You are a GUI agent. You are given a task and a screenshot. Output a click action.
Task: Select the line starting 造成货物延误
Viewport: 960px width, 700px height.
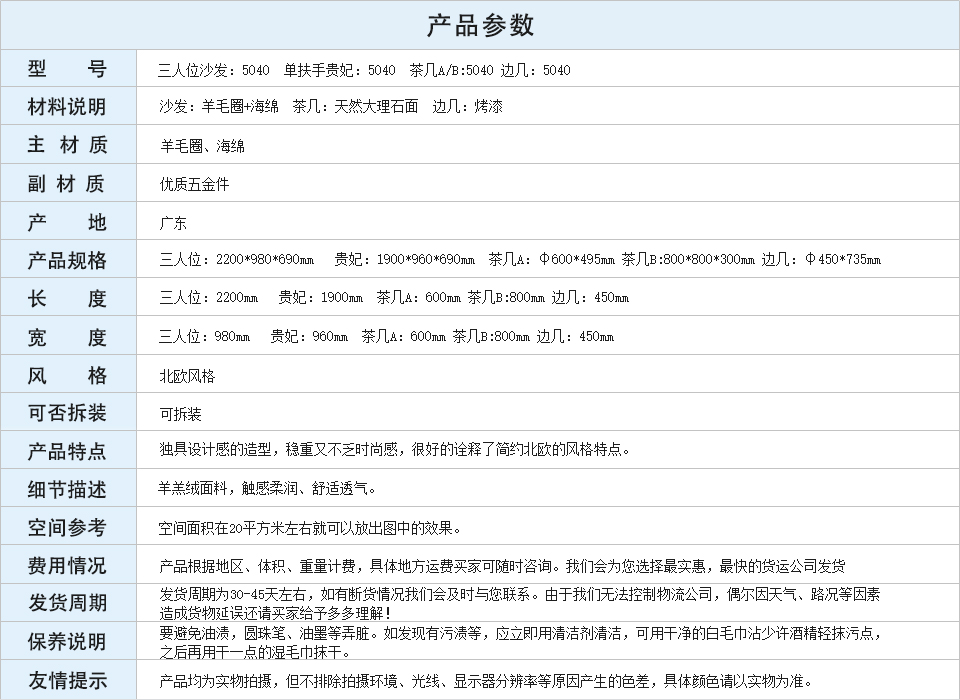tap(275, 612)
